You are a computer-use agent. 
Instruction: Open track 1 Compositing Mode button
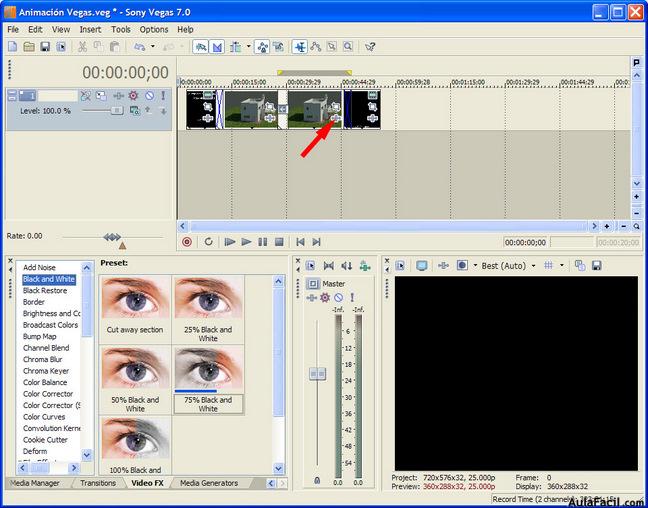point(134,110)
